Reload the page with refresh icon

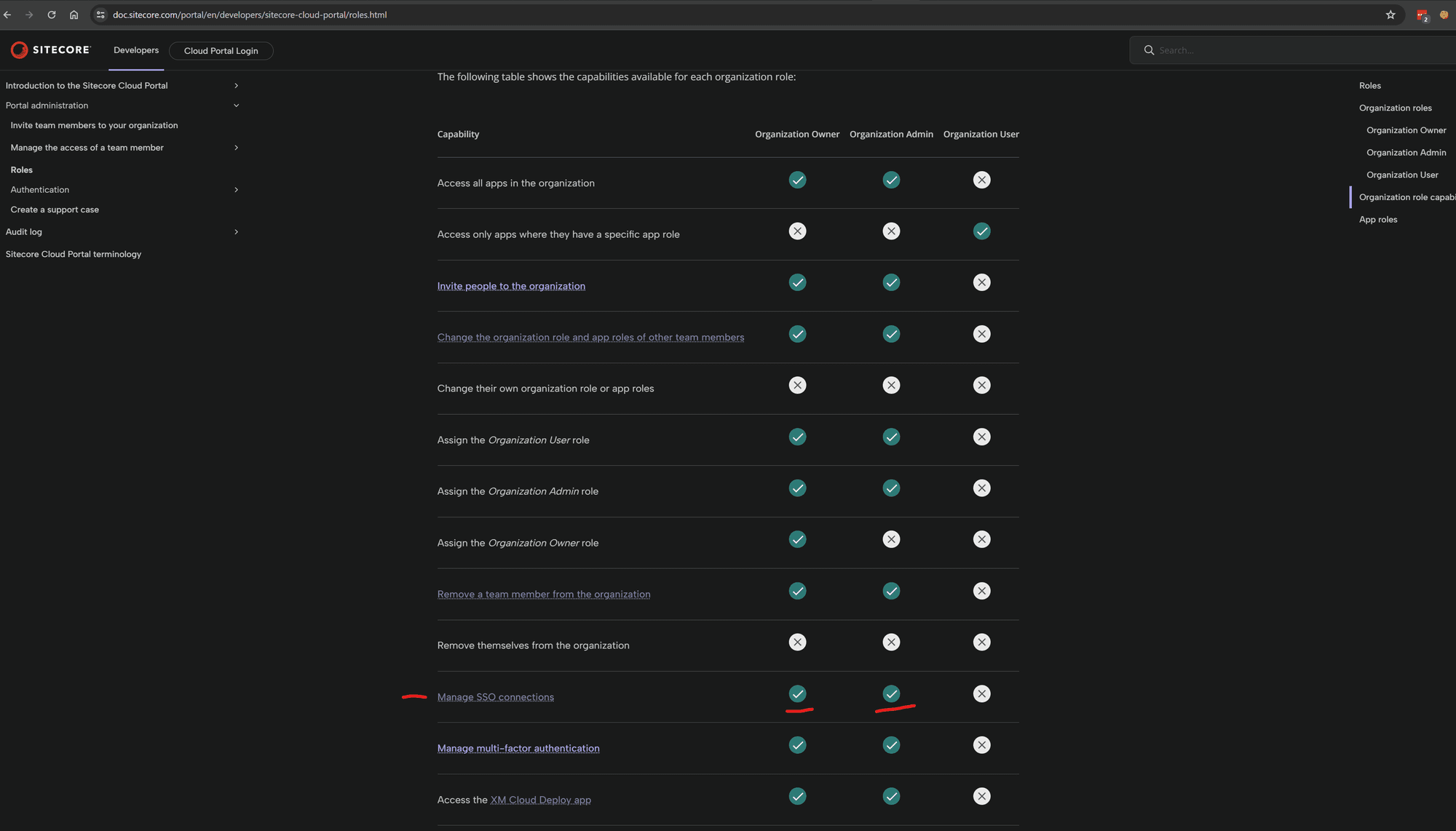[x=52, y=15]
